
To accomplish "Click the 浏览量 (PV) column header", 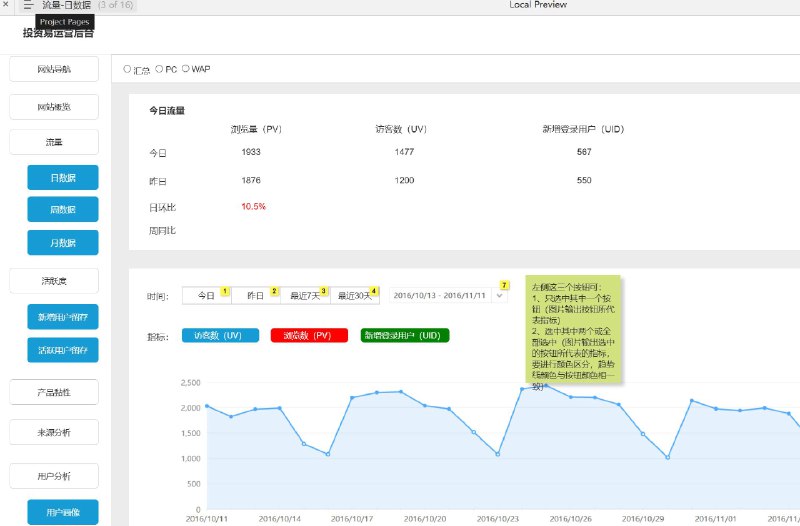I will (x=256, y=130).
